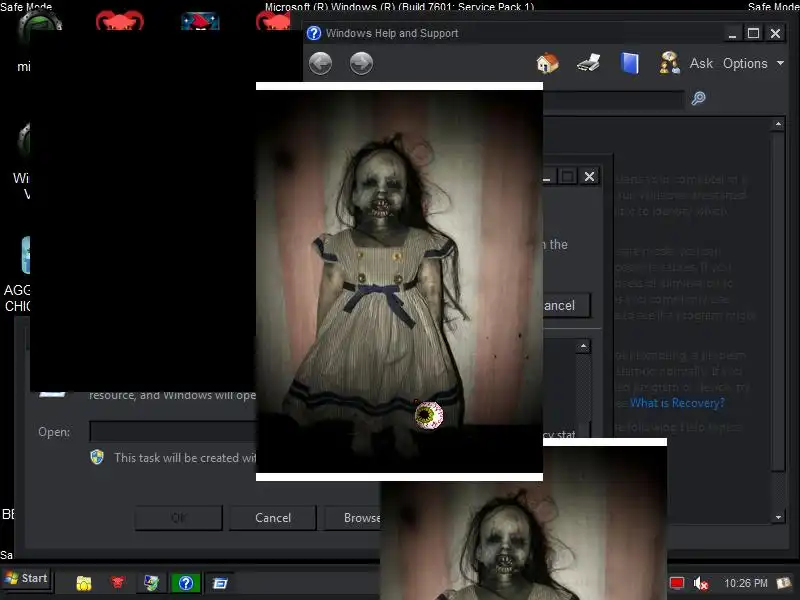Open the System Configuration taskbar icon
Screen dimensions: 800x600
[152, 583]
